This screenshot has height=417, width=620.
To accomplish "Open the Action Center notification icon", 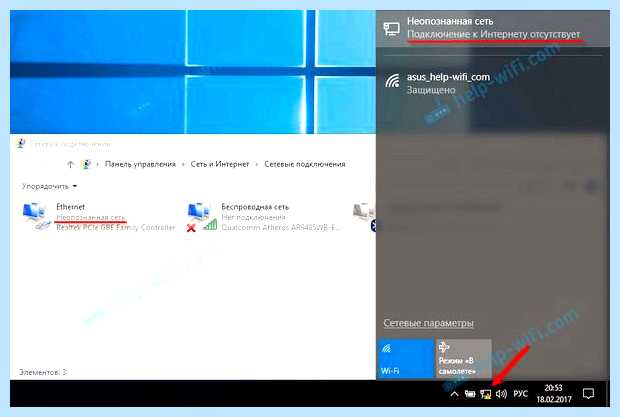I will click(x=588, y=394).
